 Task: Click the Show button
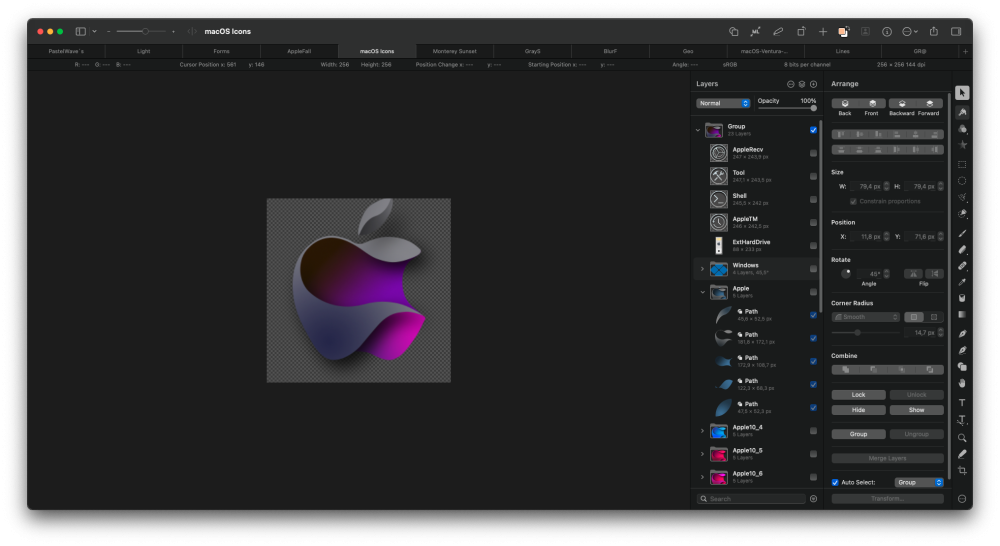916,410
